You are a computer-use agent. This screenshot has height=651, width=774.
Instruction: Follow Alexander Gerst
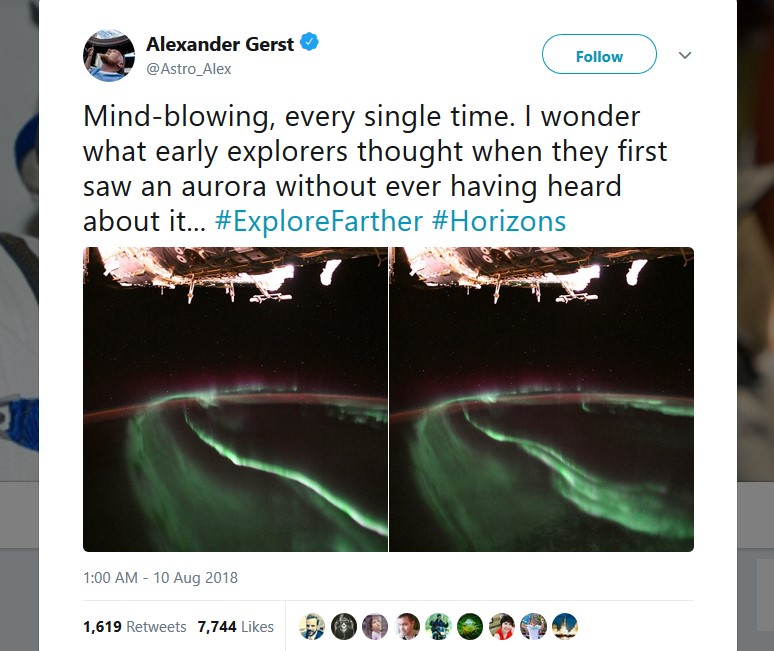coord(599,54)
